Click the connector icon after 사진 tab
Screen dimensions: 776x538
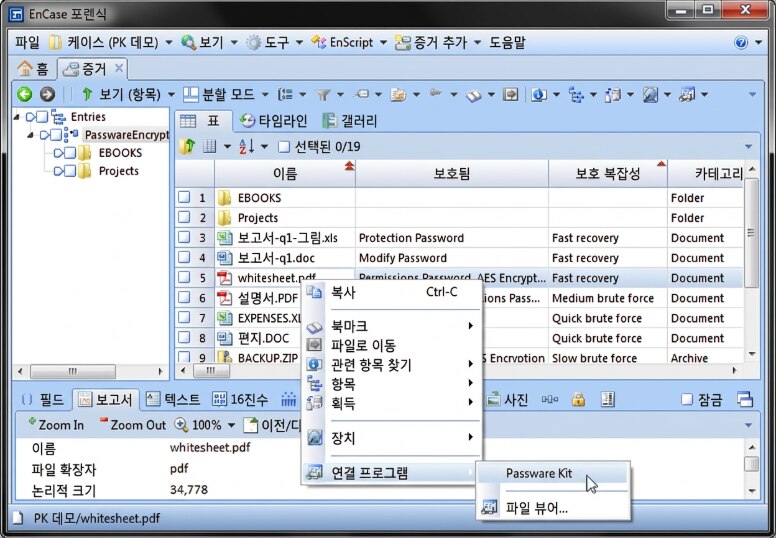pos(550,399)
